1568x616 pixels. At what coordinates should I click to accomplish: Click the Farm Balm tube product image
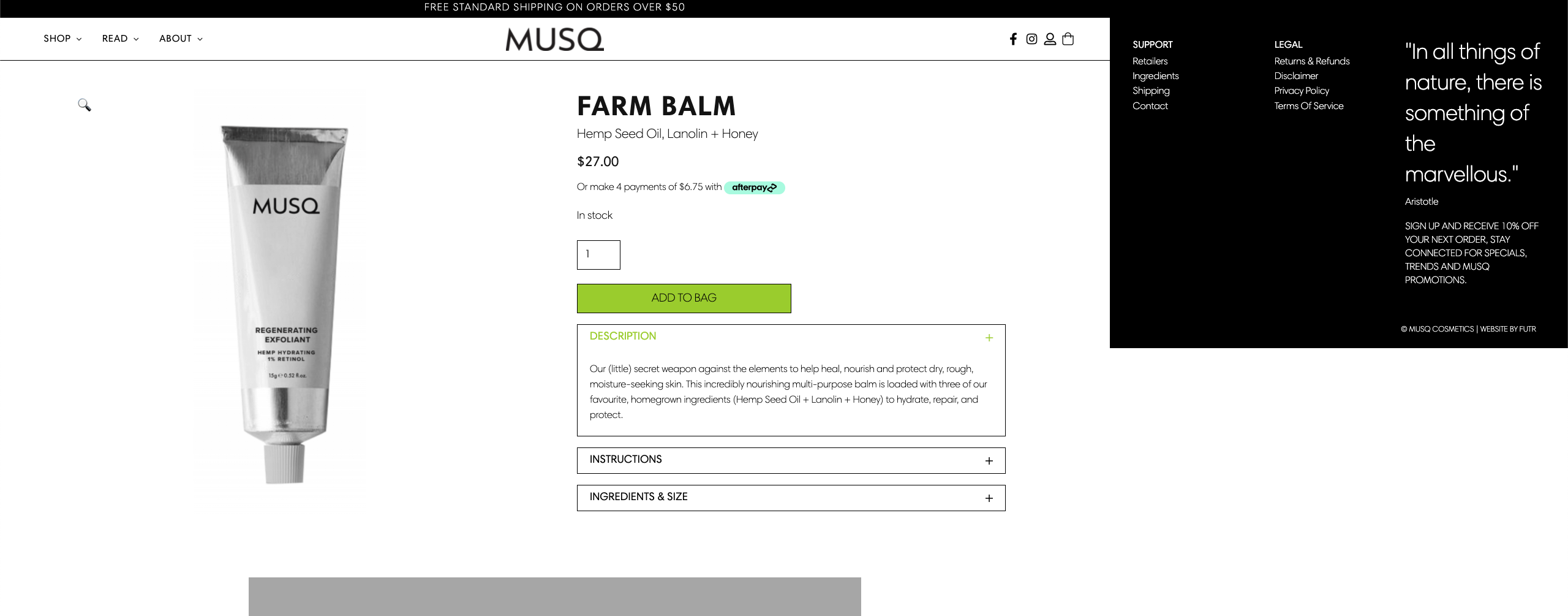coord(284,300)
